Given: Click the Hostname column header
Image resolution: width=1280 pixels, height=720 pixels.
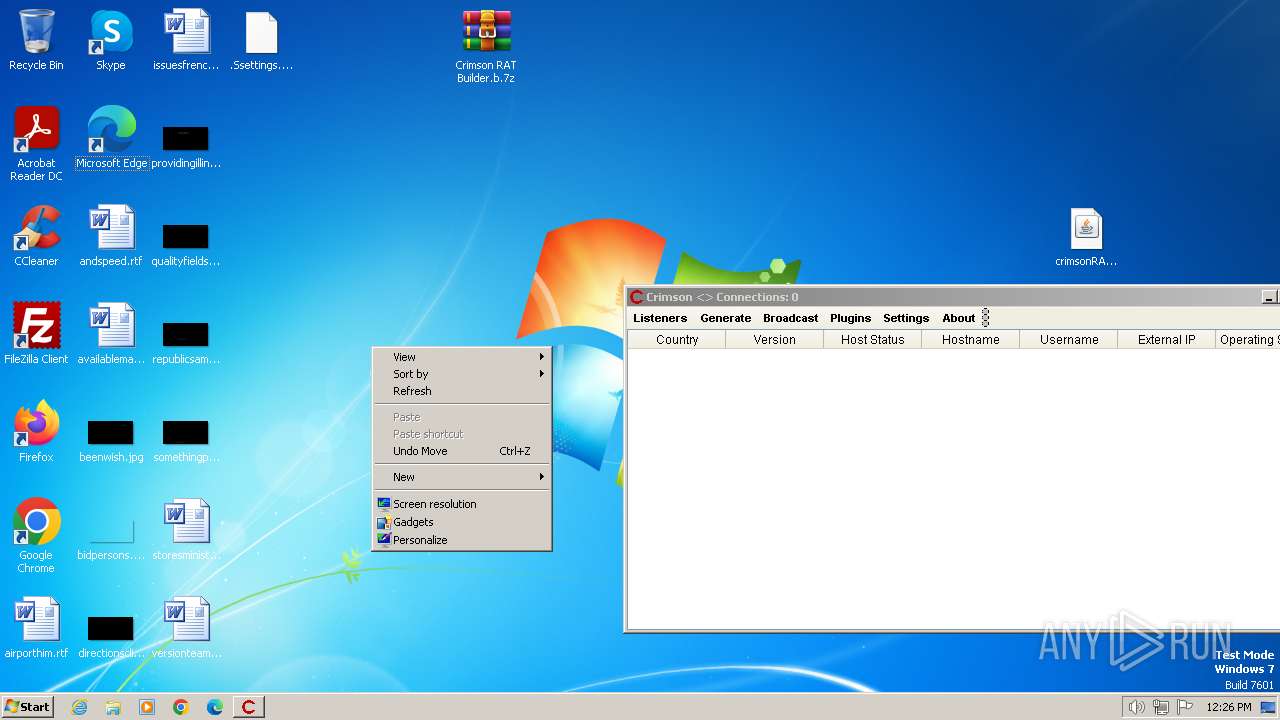Looking at the screenshot, I should click(x=971, y=340).
